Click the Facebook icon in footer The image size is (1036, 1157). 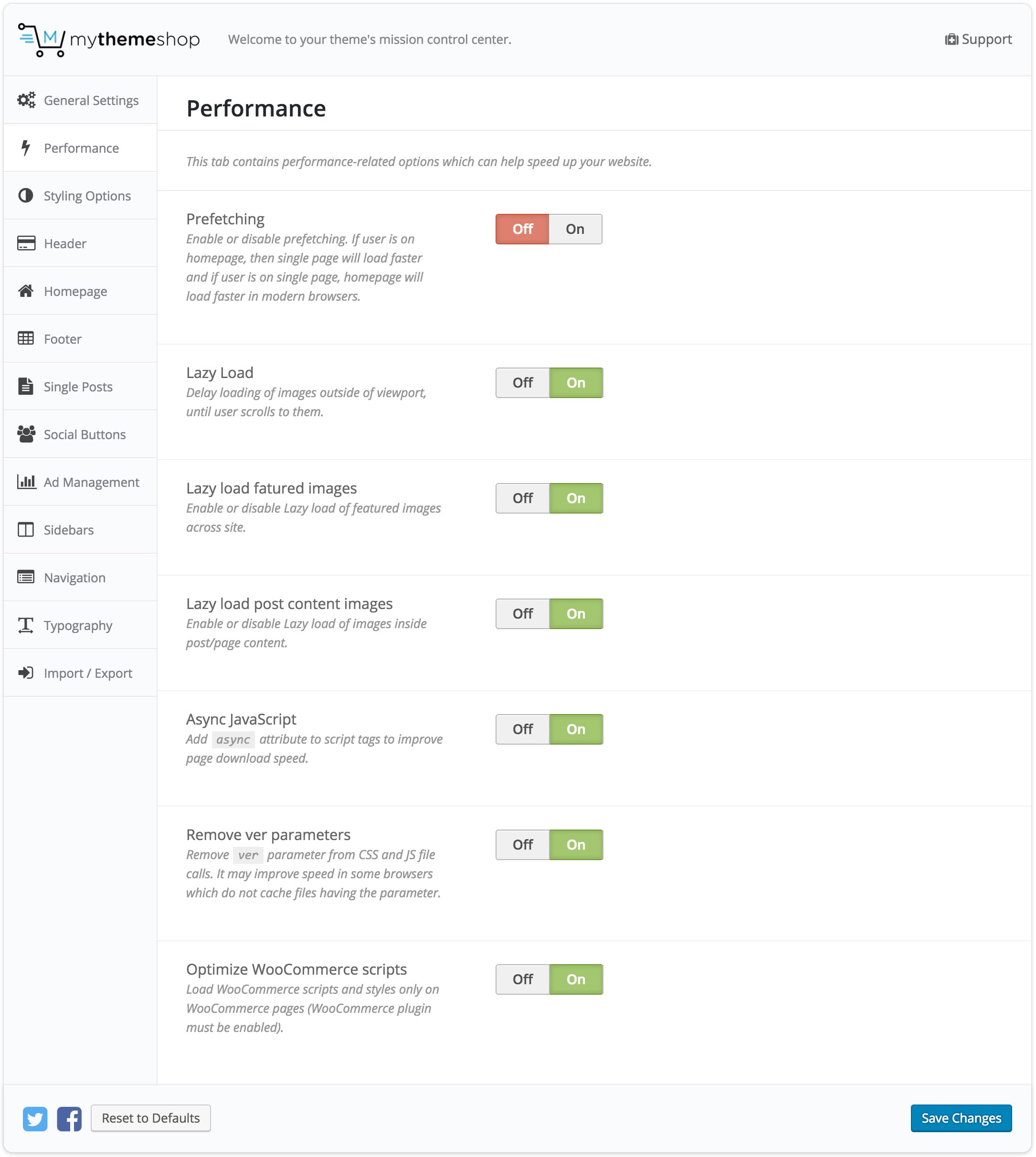click(69, 1119)
